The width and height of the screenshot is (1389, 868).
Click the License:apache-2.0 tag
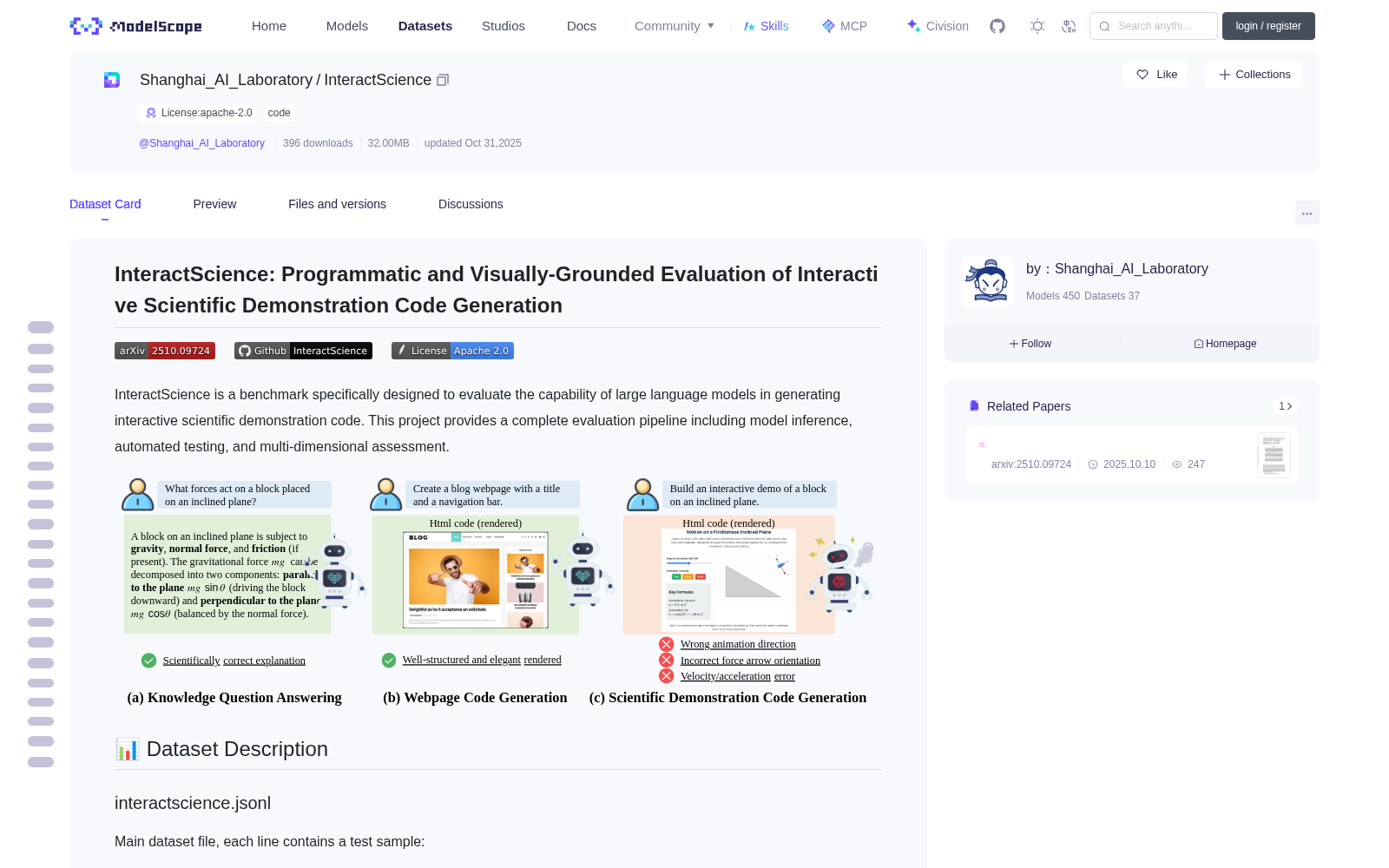tap(199, 113)
